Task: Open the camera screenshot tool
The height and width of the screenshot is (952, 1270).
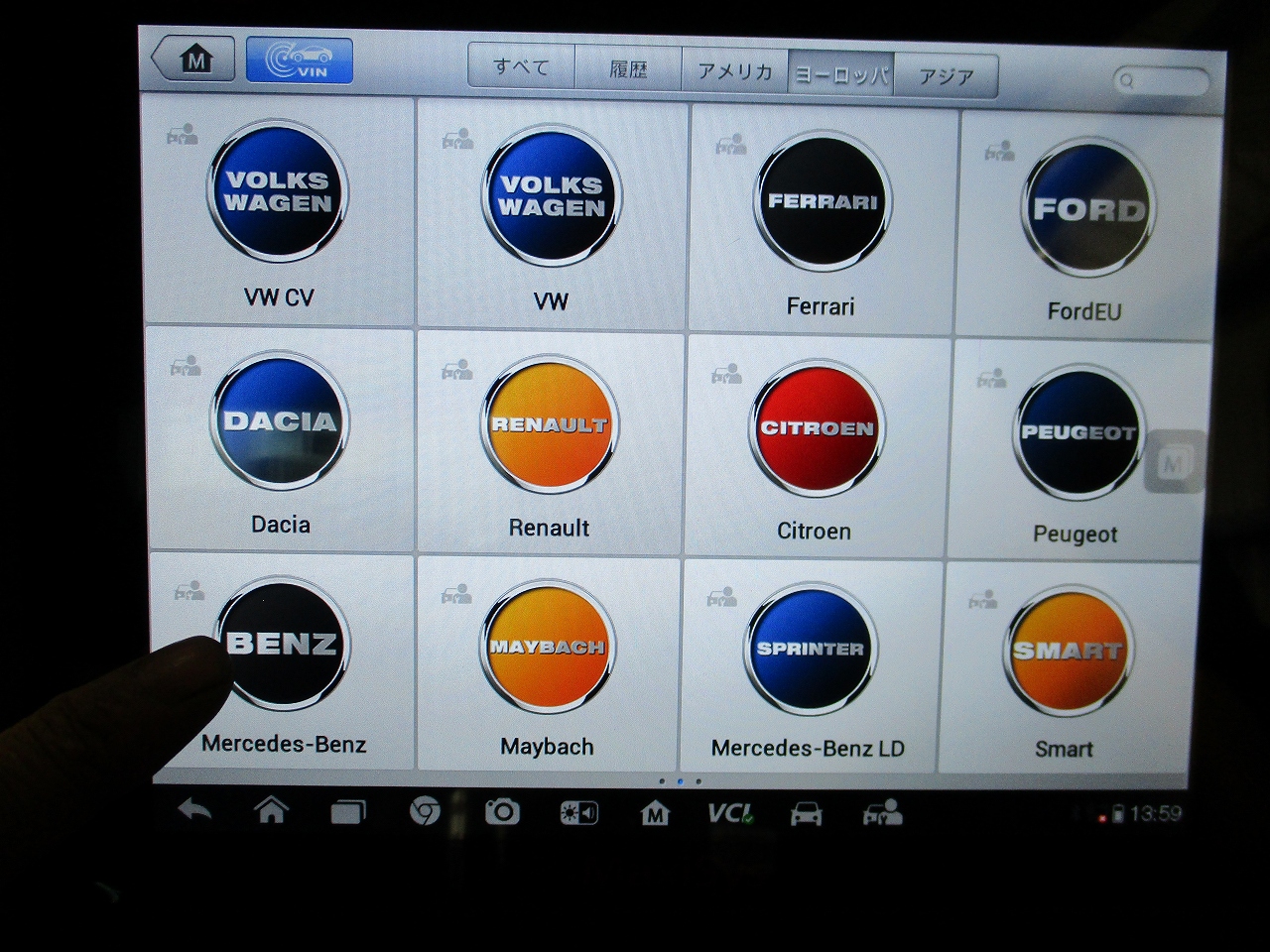Action: pos(502,812)
